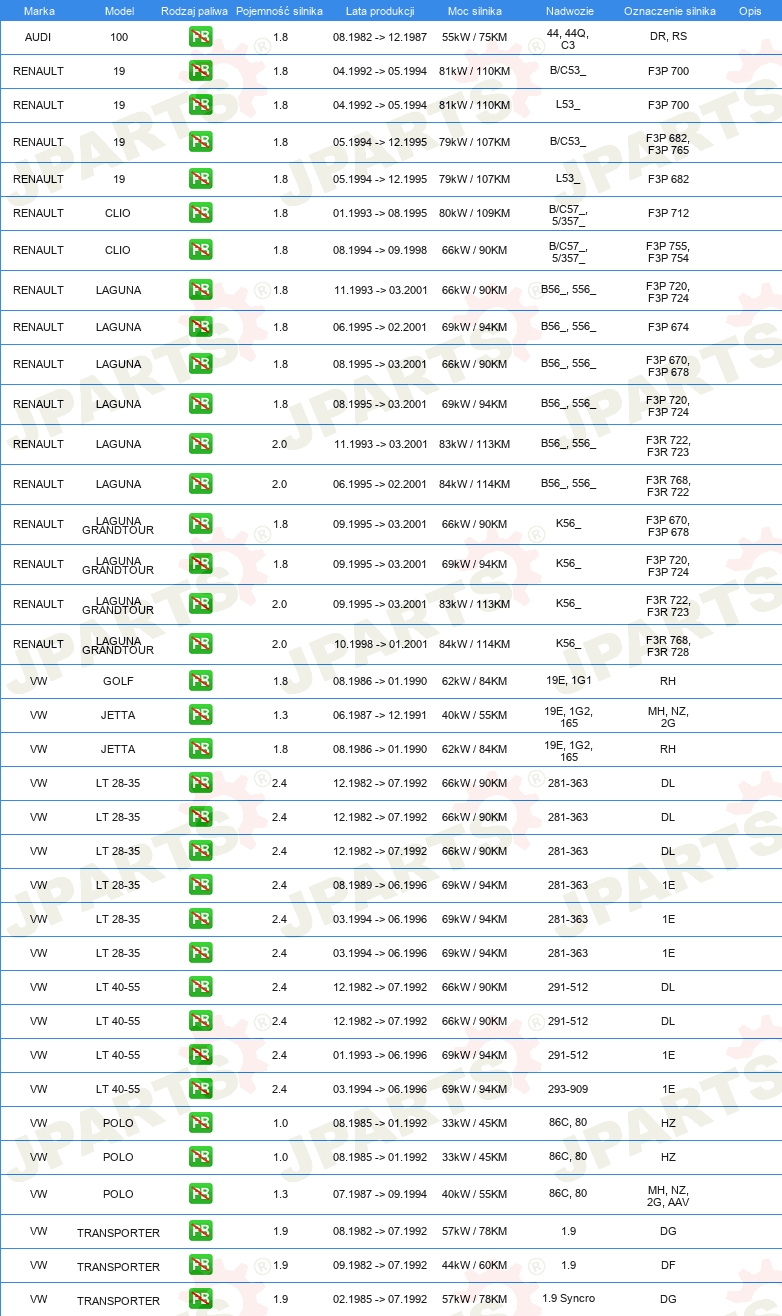Viewport: 782px width, 1316px height.
Task: Select the 'F3R 768, F3R 728' engine code cell
Action: click(668, 644)
